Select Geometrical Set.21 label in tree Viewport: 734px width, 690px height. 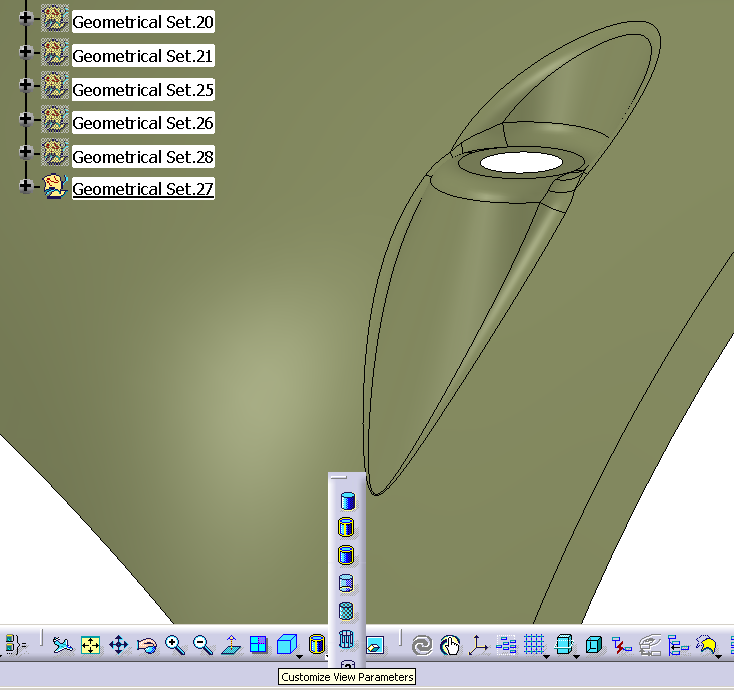click(x=143, y=56)
